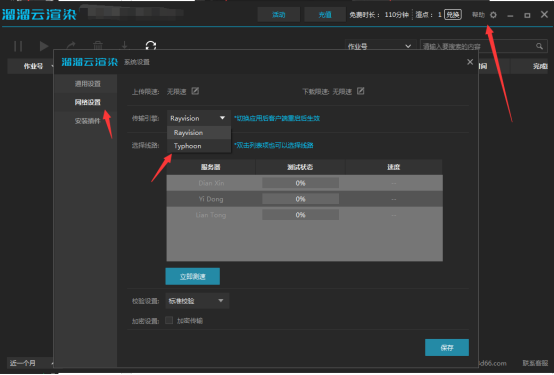The image size is (554, 375).
Task: Click the 保存 save button
Action: 447,348
